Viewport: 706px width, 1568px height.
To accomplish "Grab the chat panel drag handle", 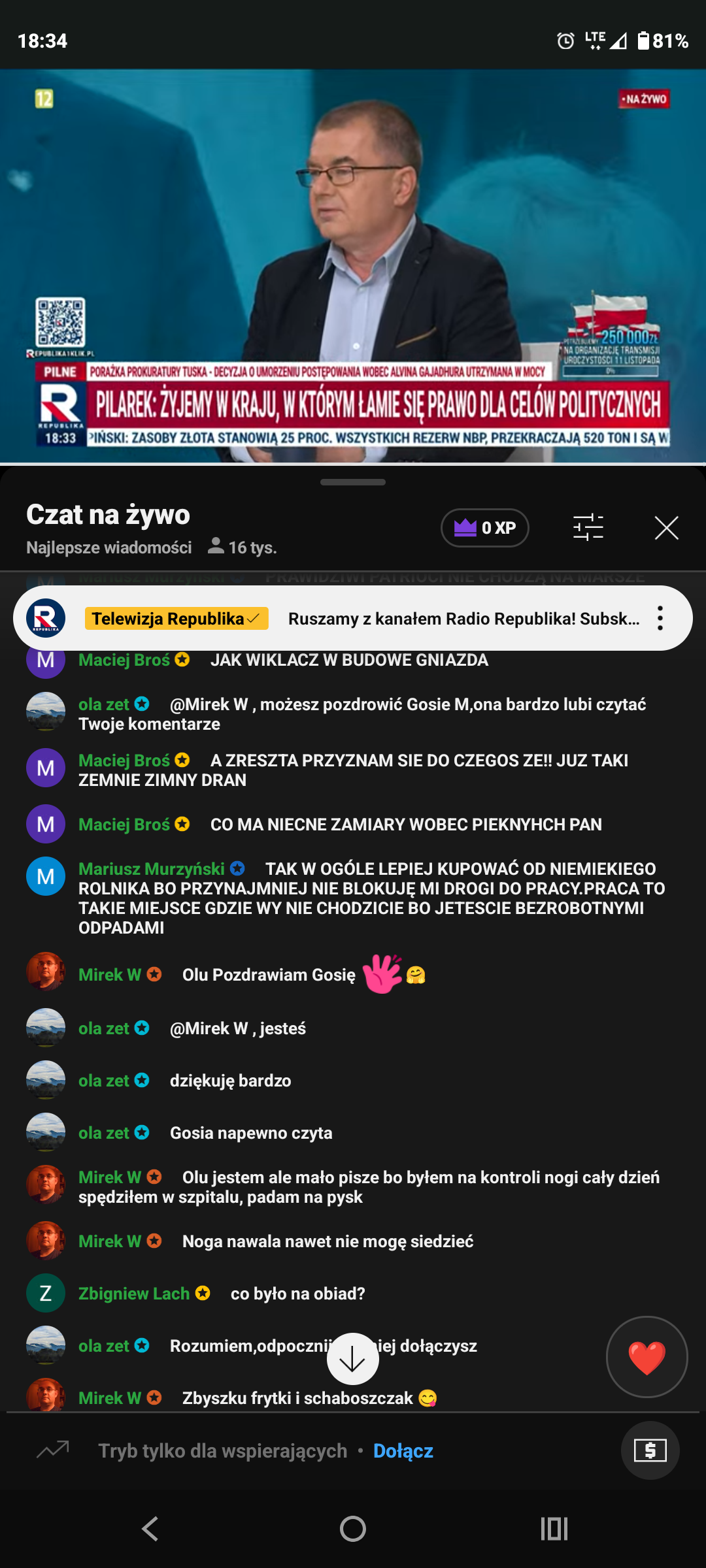I will (x=353, y=482).
